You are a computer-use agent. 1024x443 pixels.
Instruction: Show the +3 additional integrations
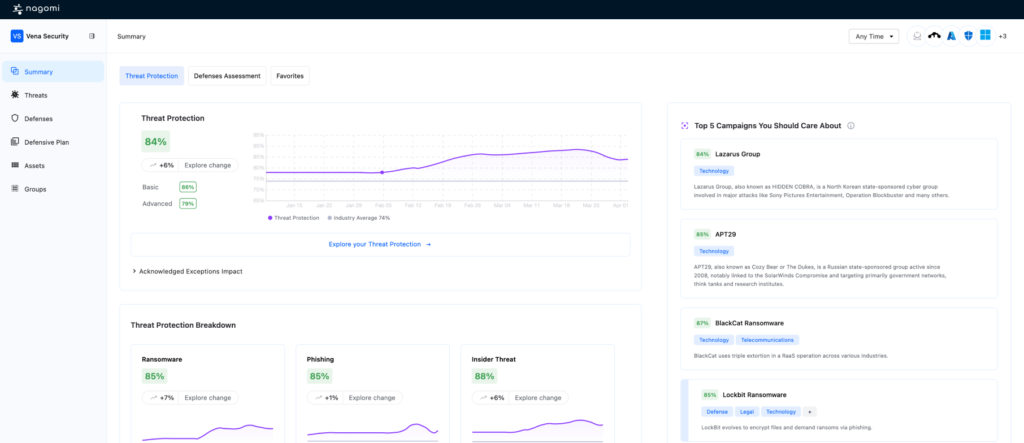click(x=1002, y=37)
